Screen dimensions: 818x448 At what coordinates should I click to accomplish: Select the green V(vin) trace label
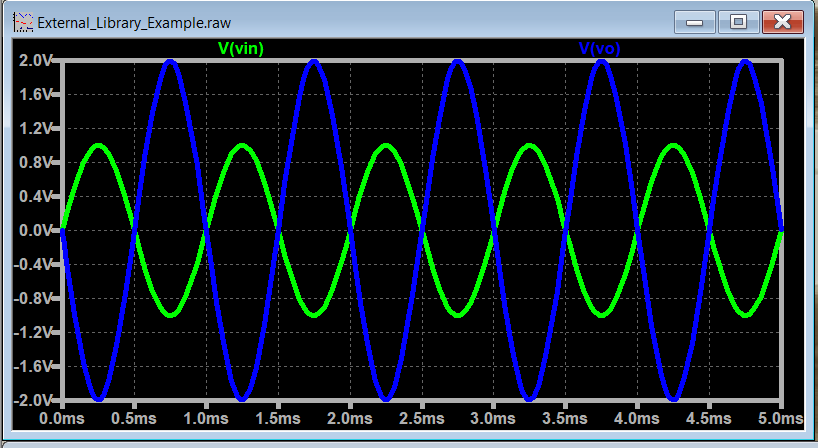point(241,47)
